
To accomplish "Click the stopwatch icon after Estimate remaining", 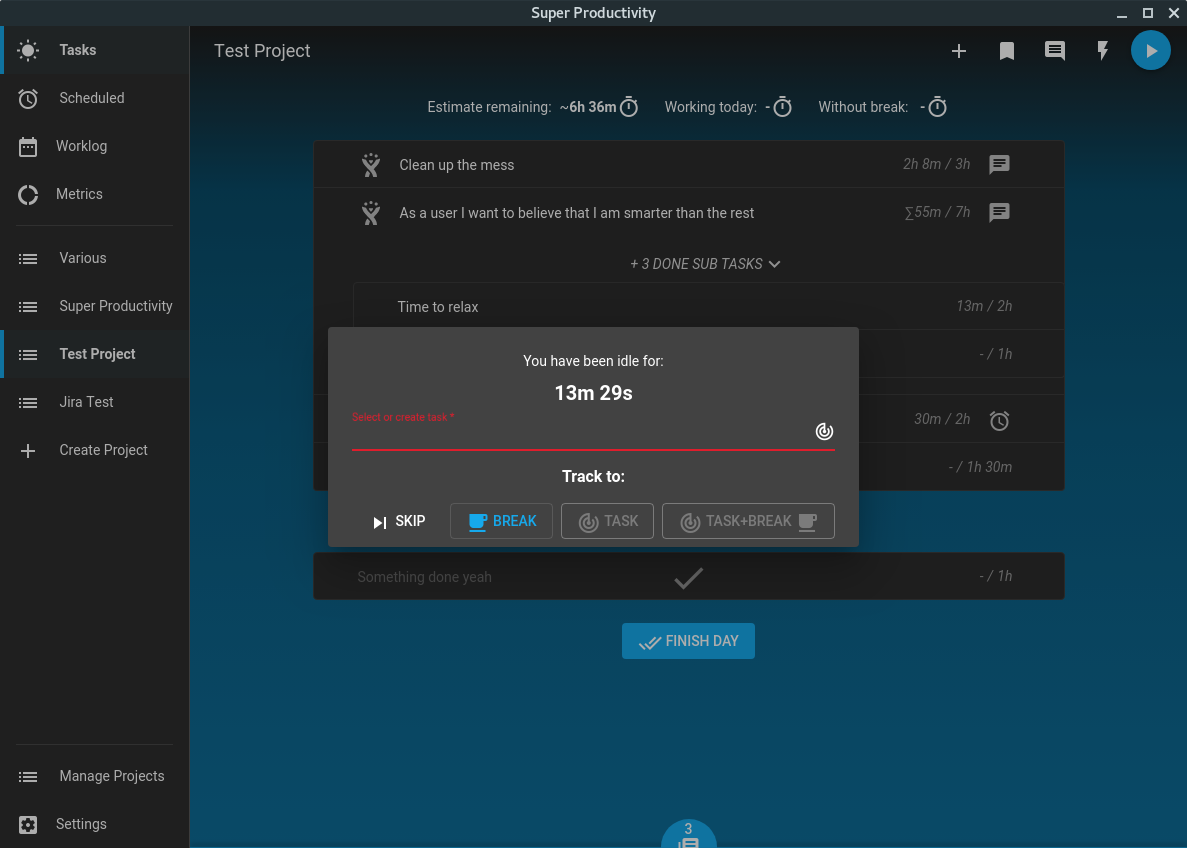I will pyautogui.click(x=629, y=107).
